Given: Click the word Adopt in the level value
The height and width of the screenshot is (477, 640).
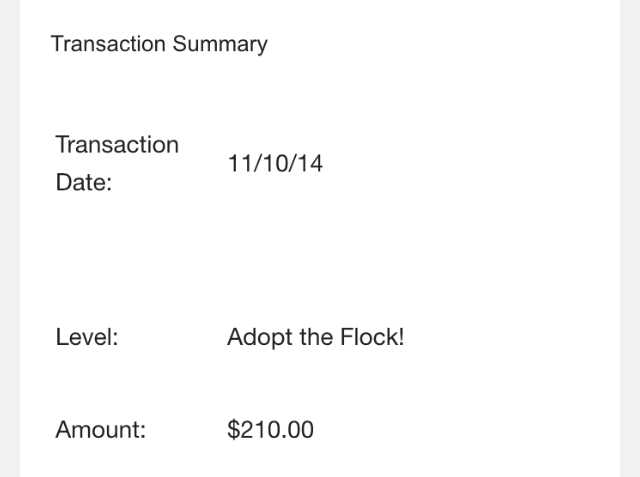Looking at the screenshot, I should click(x=260, y=338).
